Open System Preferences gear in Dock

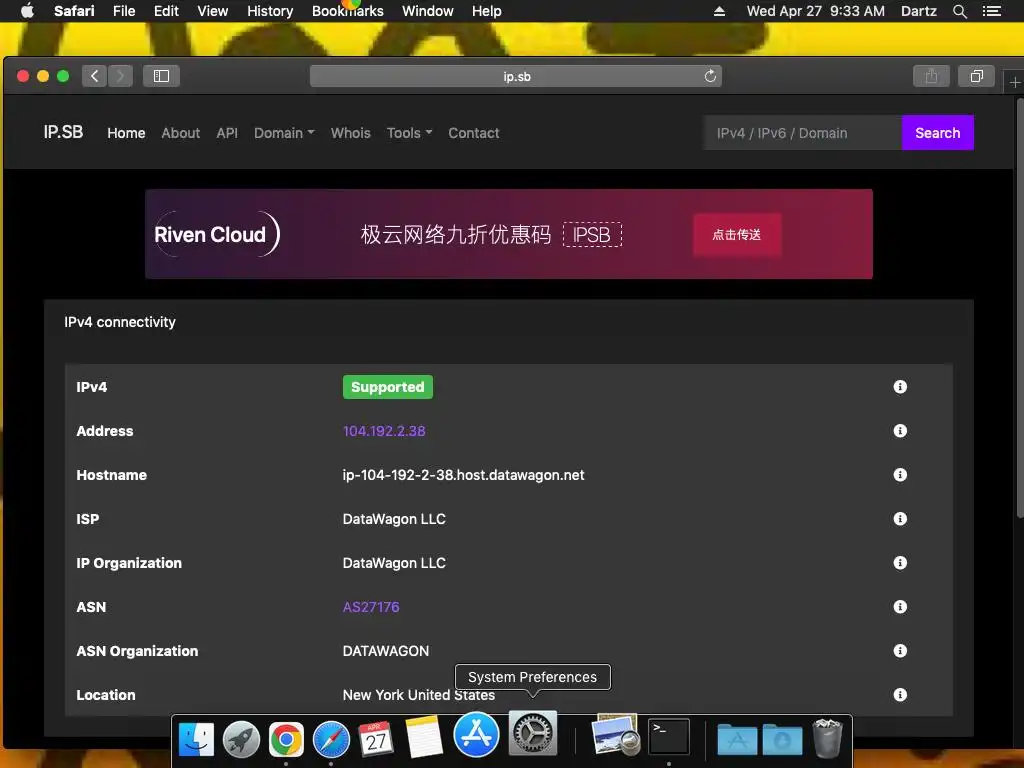pyautogui.click(x=533, y=733)
